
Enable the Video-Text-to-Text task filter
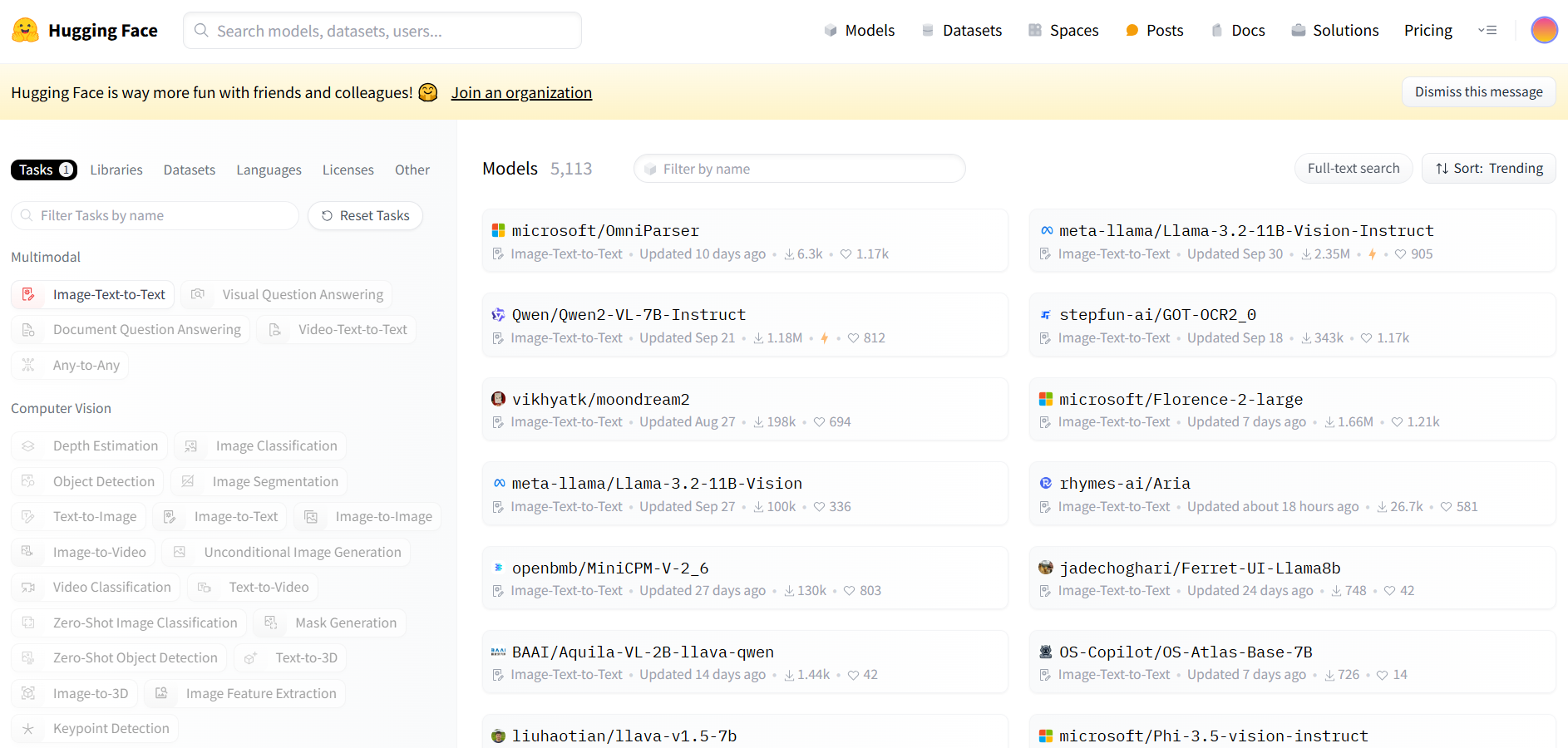[x=337, y=329]
